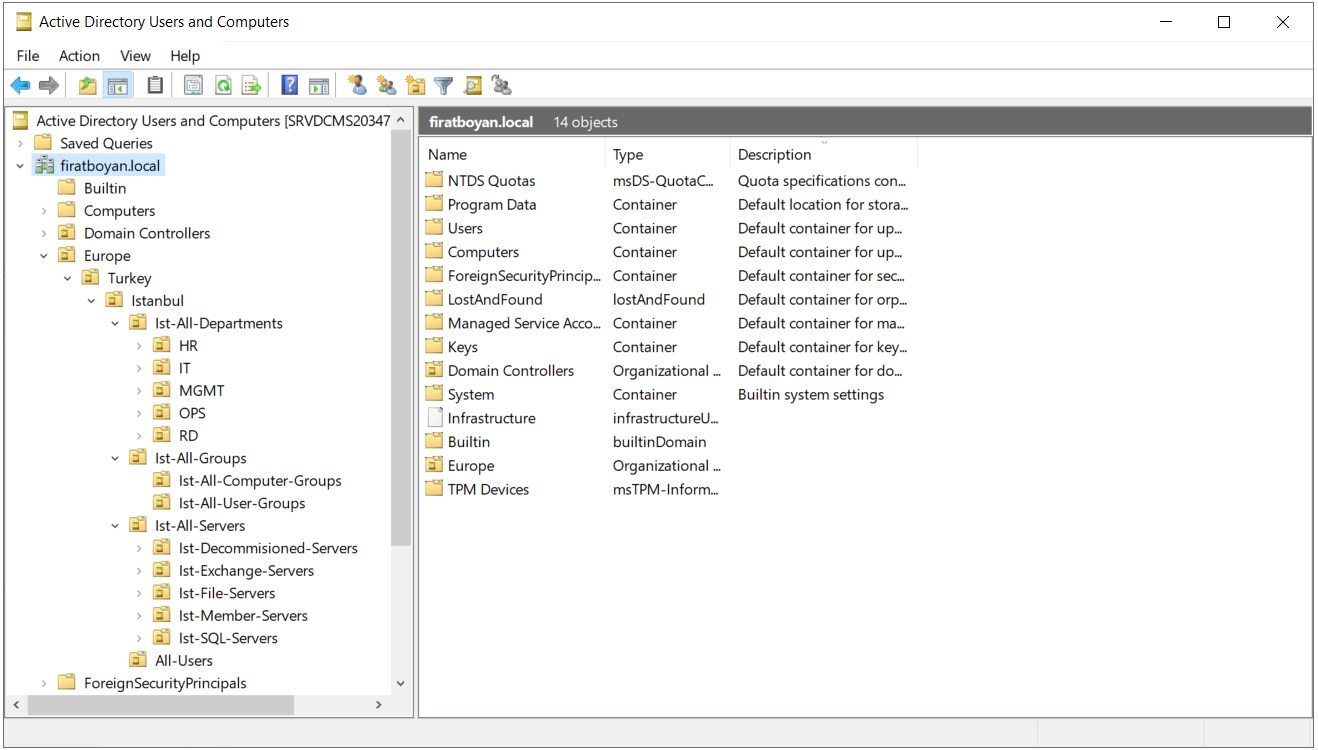The image size is (1318, 750).
Task: Click Find objects magnifier toolbar icon
Action: pyautogui.click(x=473, y=86)
